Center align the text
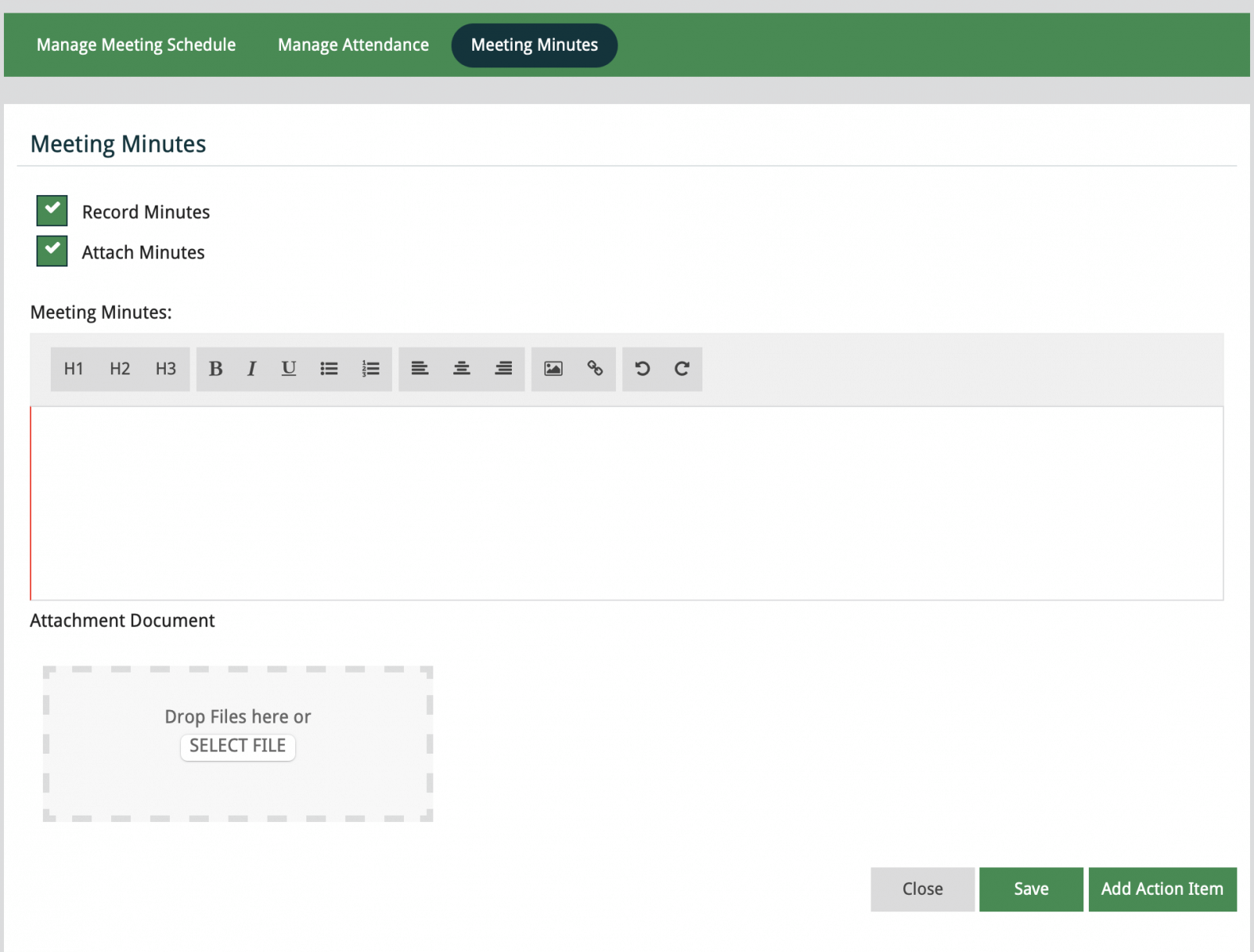This screenshot has height=952, width=1254. tap(461, 369)
